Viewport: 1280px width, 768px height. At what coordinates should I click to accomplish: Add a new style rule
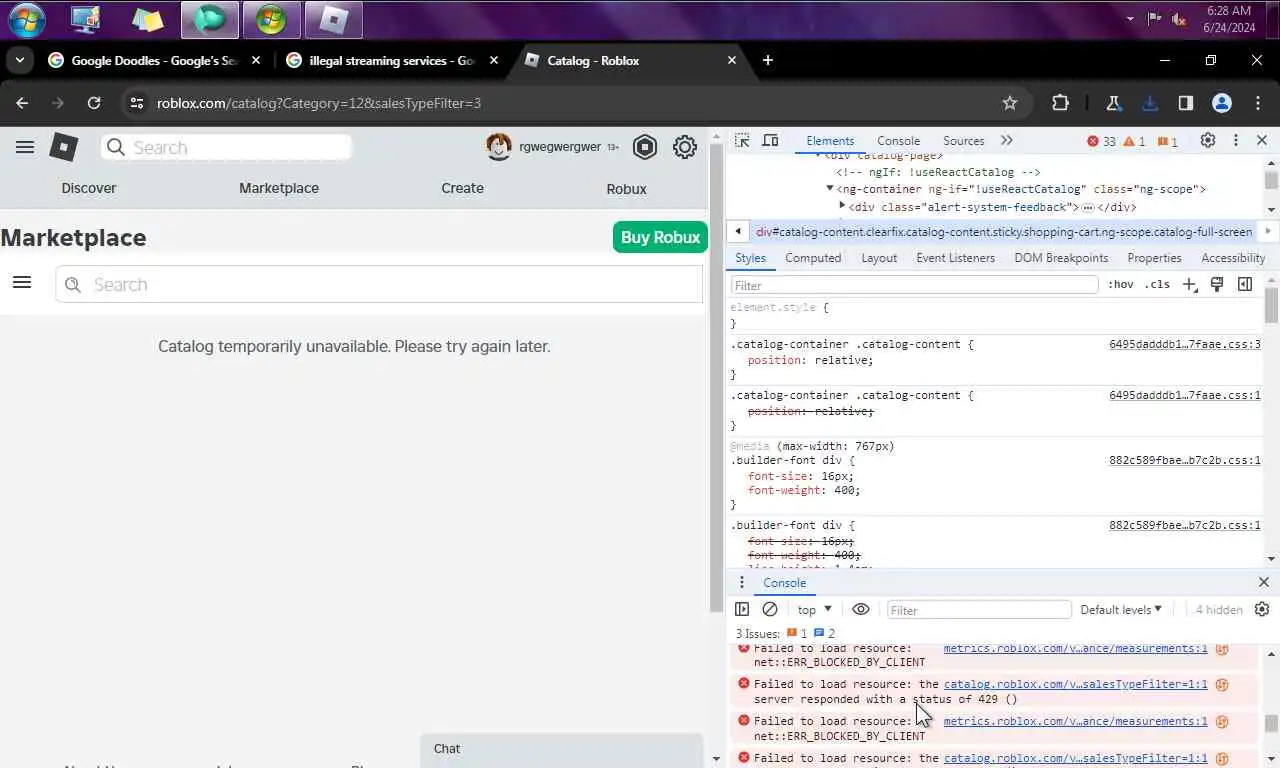point(1190,285)
